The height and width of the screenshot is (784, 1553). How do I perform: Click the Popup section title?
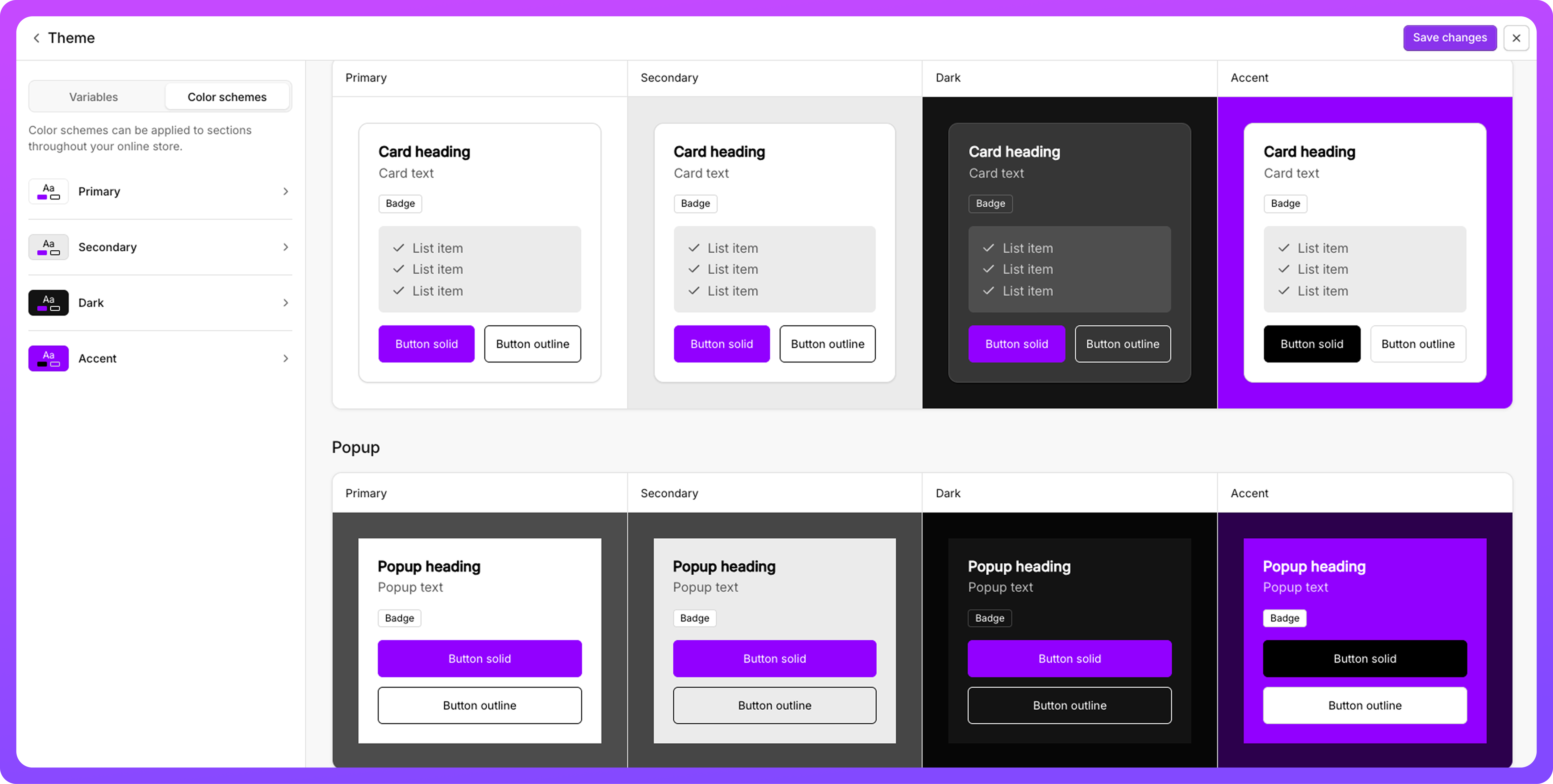[356, 448]
